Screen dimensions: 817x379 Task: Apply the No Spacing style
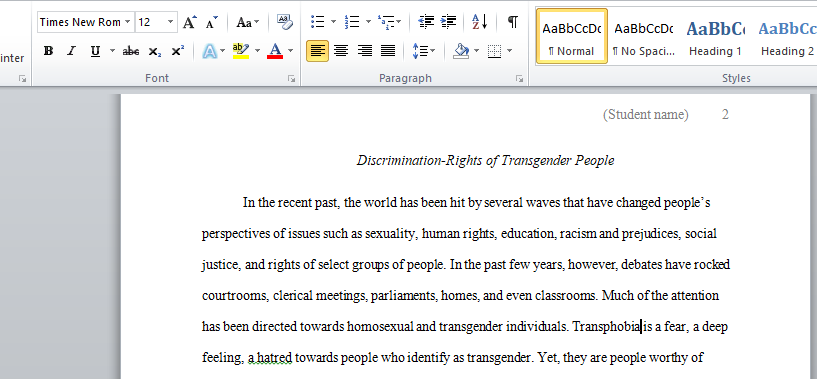point(643,36)
